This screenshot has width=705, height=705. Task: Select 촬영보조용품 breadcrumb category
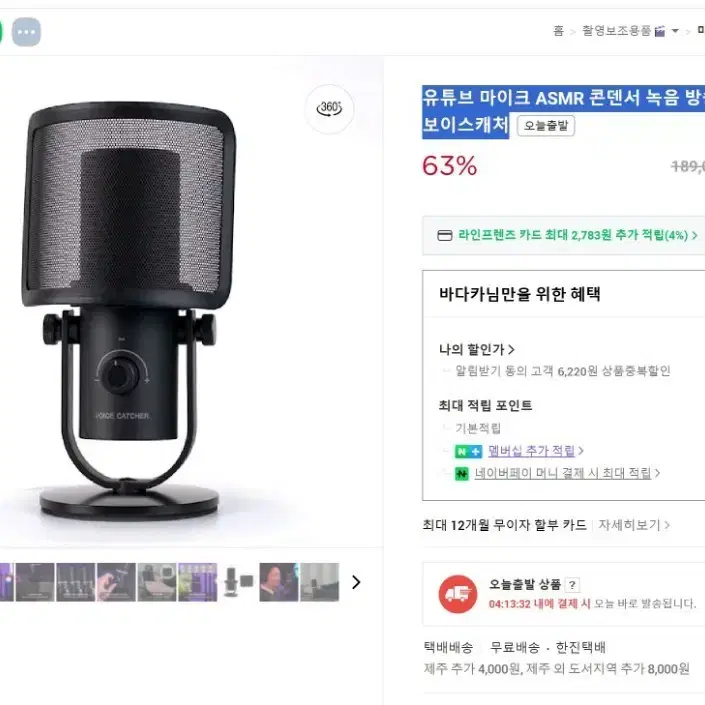pos(616,31)
